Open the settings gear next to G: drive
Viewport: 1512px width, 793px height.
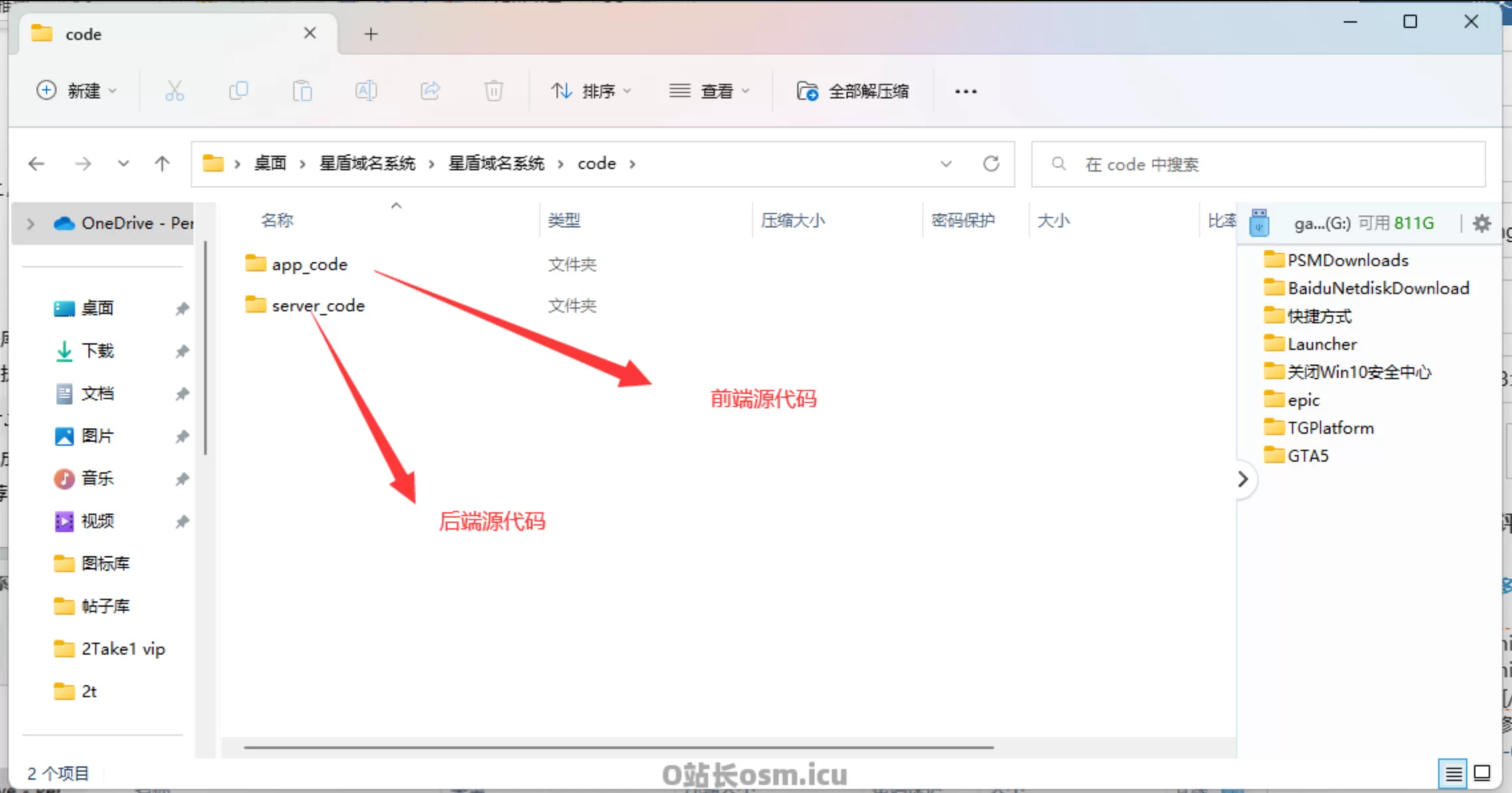click(1481, 224)
